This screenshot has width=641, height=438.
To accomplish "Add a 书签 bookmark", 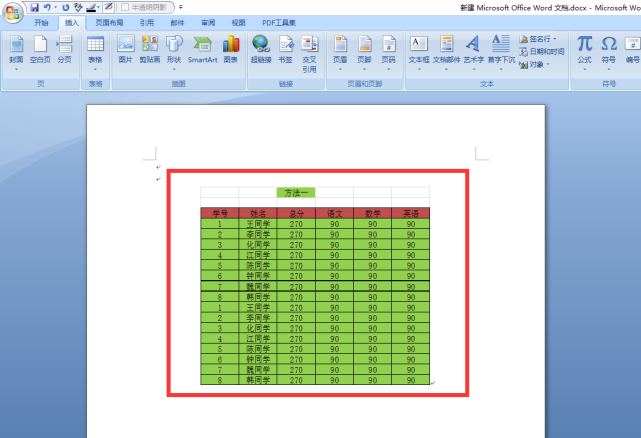I will coord(285,50).
